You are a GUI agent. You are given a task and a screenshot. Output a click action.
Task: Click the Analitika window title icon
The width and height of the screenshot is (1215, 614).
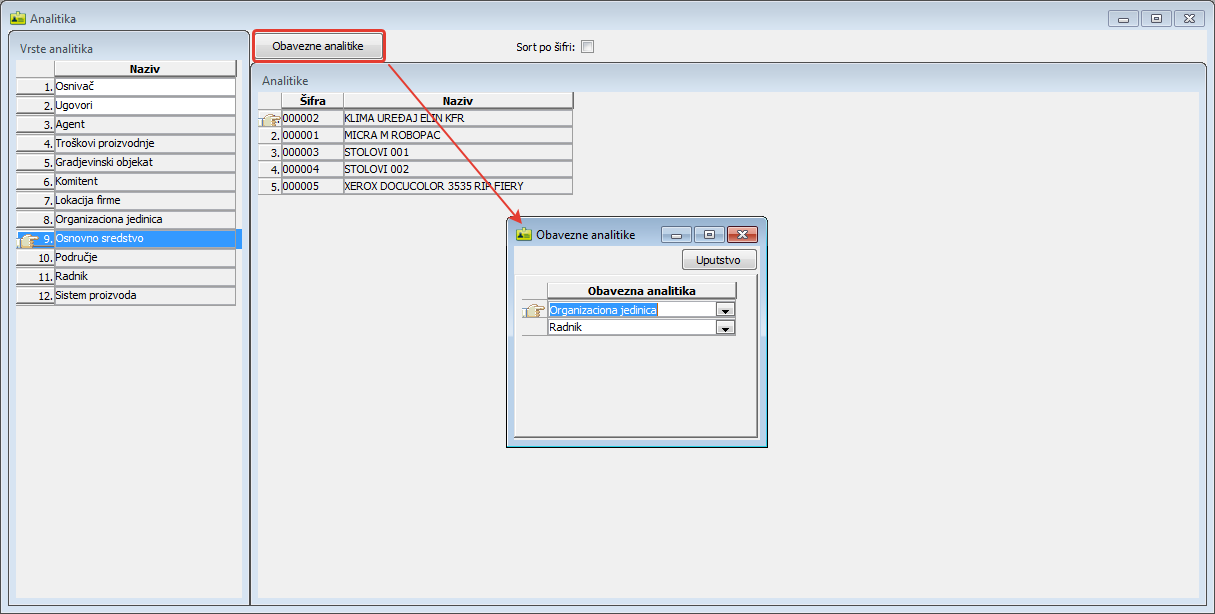point(17,18)
